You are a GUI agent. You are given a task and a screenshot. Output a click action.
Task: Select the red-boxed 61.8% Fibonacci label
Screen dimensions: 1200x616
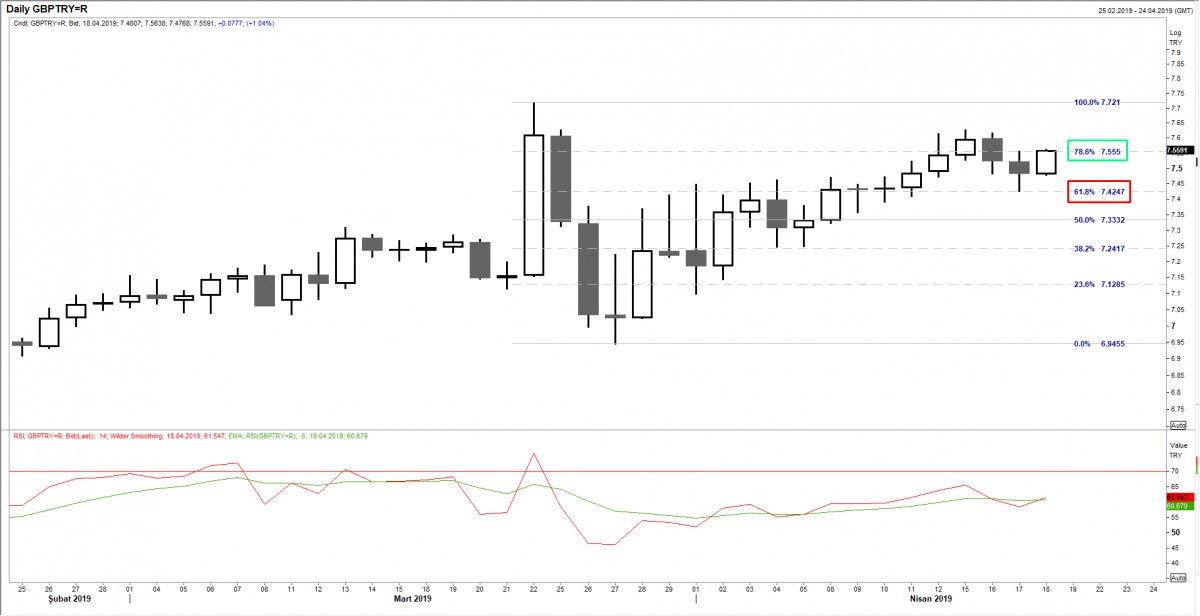pyautogui.click(x=1098, y=190)
